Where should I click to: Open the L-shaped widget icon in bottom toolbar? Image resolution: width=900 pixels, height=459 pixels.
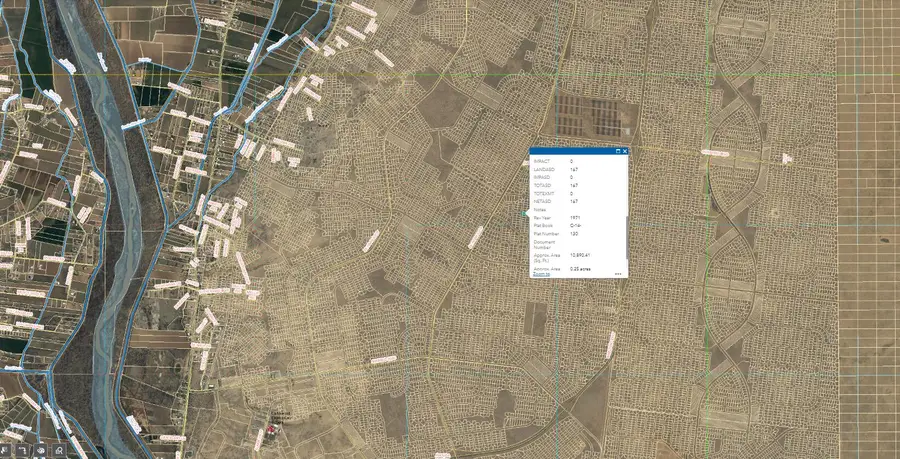22,451
